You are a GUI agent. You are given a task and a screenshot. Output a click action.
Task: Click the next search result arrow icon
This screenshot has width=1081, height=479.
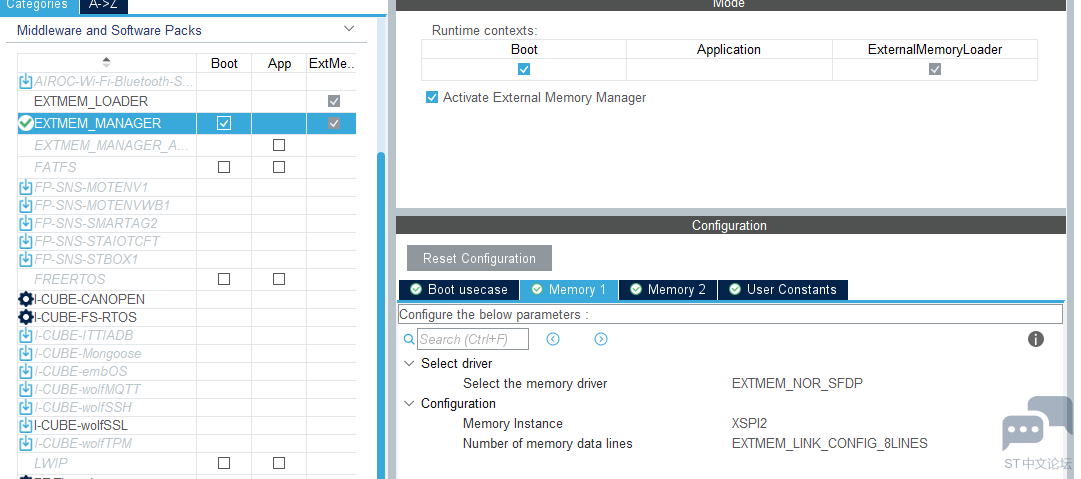coord(601,339)
